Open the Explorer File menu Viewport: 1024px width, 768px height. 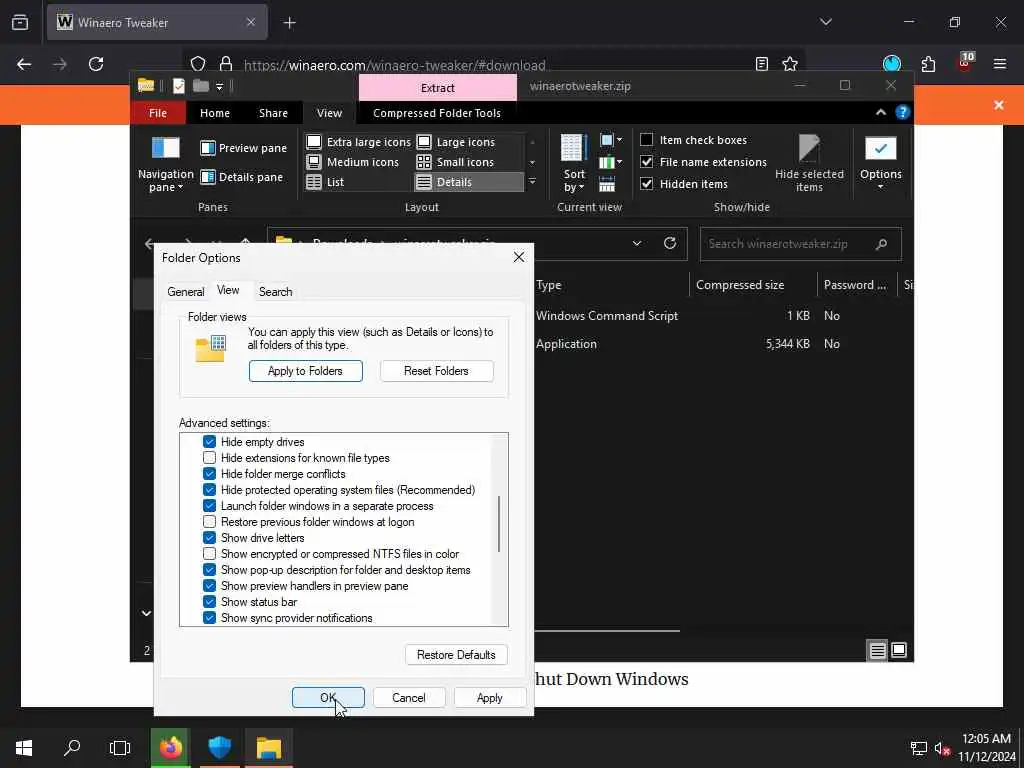tap(157, 113)
